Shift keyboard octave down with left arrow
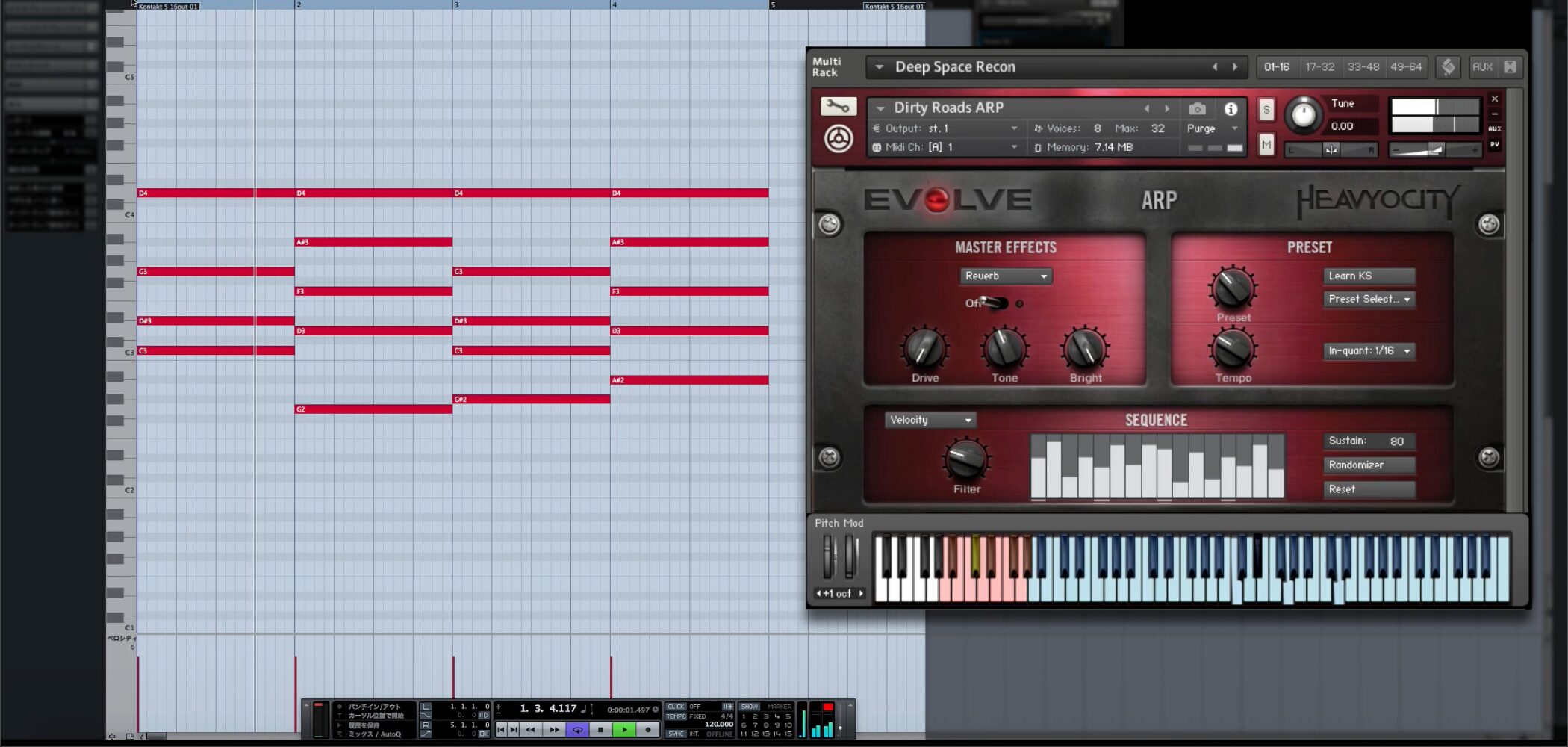Viewport: 1568px width, 747px height. [819, 594]
